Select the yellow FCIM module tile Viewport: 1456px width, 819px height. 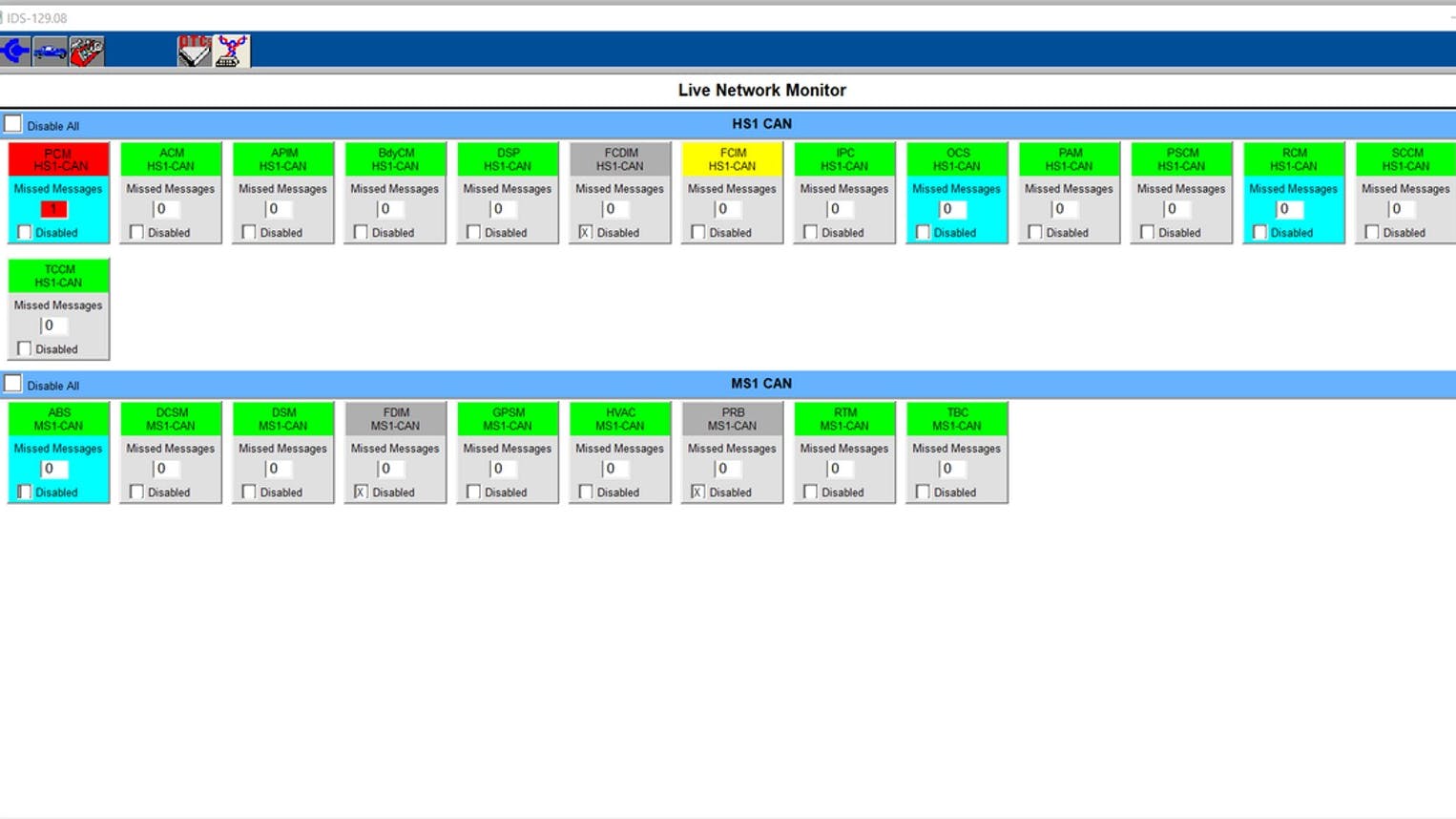pyautogui.click(x=732, y=158)
